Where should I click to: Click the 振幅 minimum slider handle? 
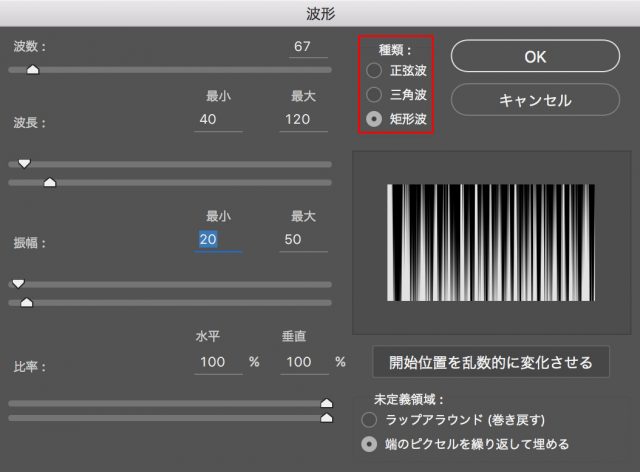(x=17, y=284)
